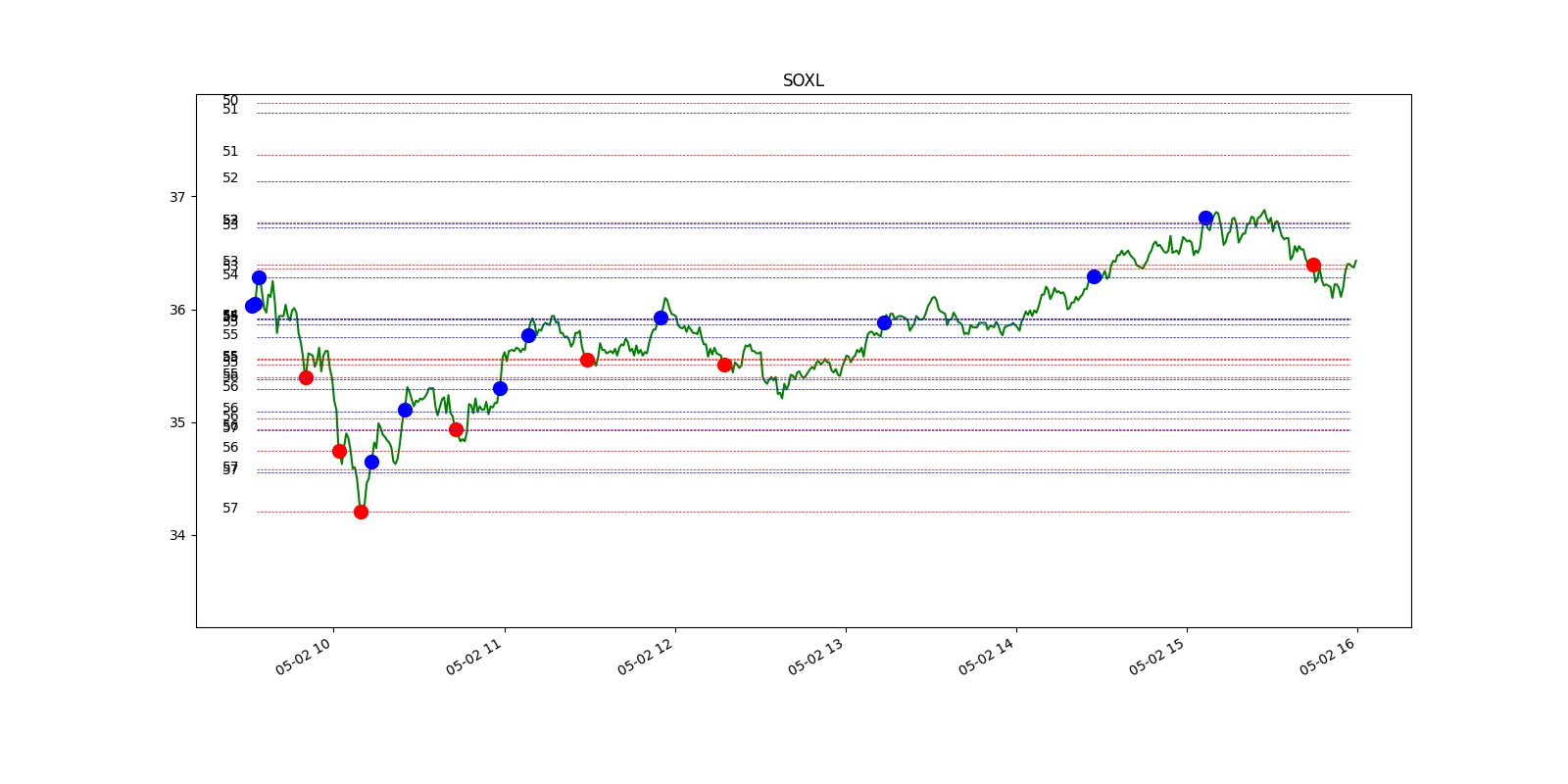The height and width of the screenshot is (784, 1568).
Task: Select the last red marker before 16:00
Action: [x=1313, y=265]
